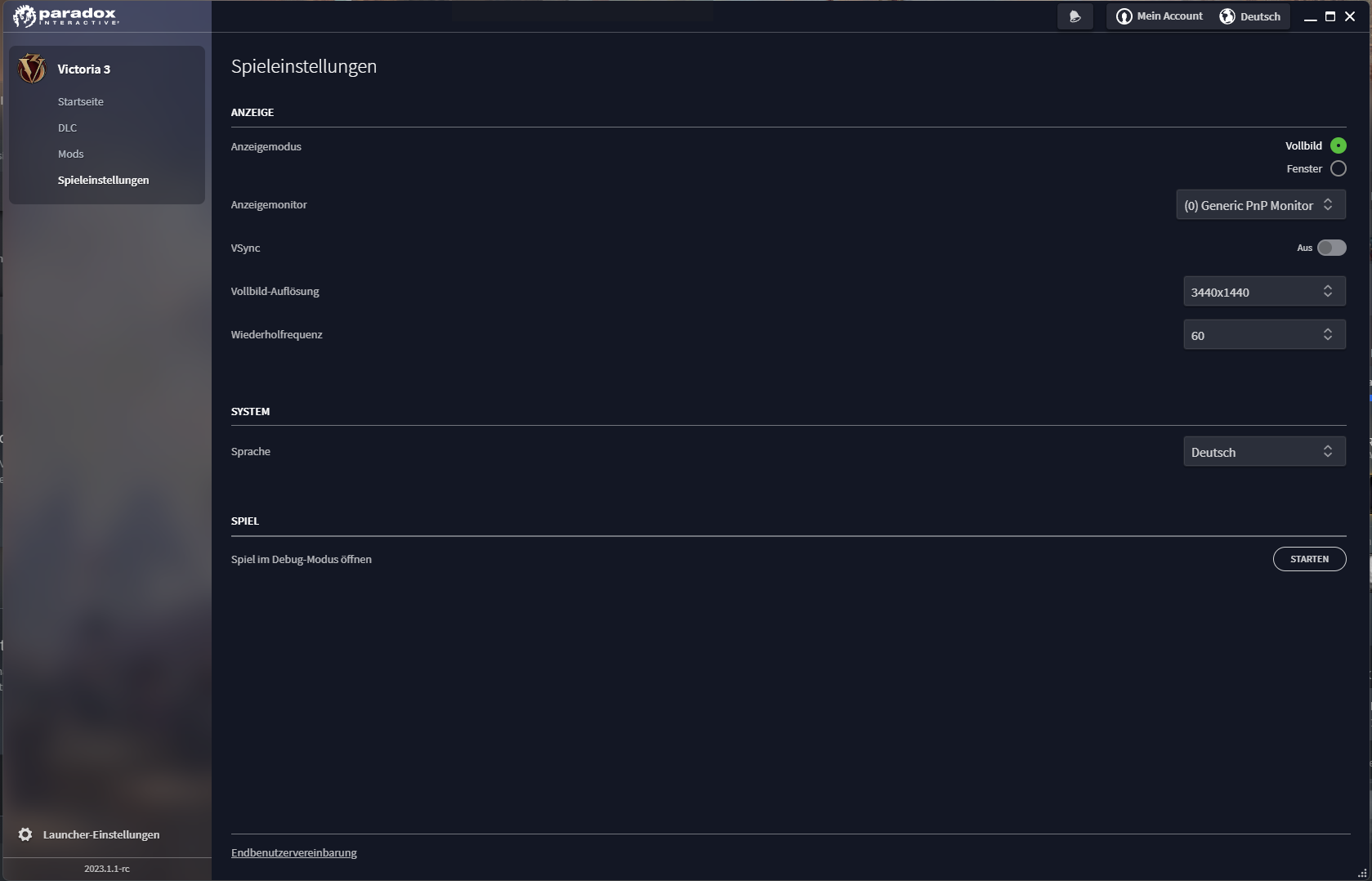Click the Sprache label
This screenshot has width=1372, height=881.
tap(251, 451)
